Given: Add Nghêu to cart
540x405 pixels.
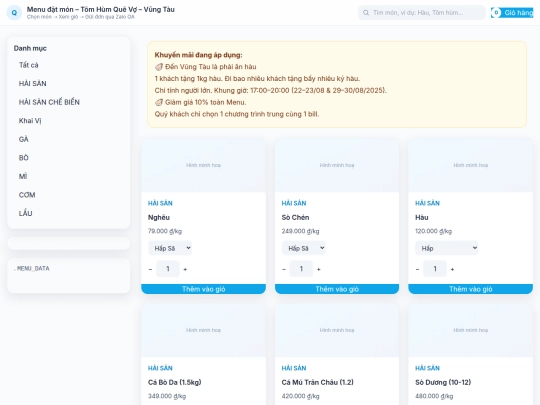Looking at the screenshot, I should [204, 289].
